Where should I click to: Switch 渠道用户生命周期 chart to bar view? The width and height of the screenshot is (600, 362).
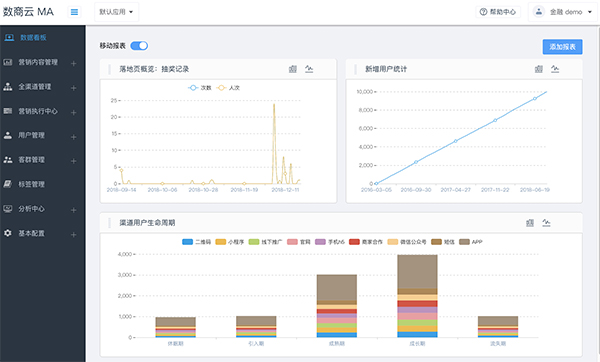click(x=530, y=223)
